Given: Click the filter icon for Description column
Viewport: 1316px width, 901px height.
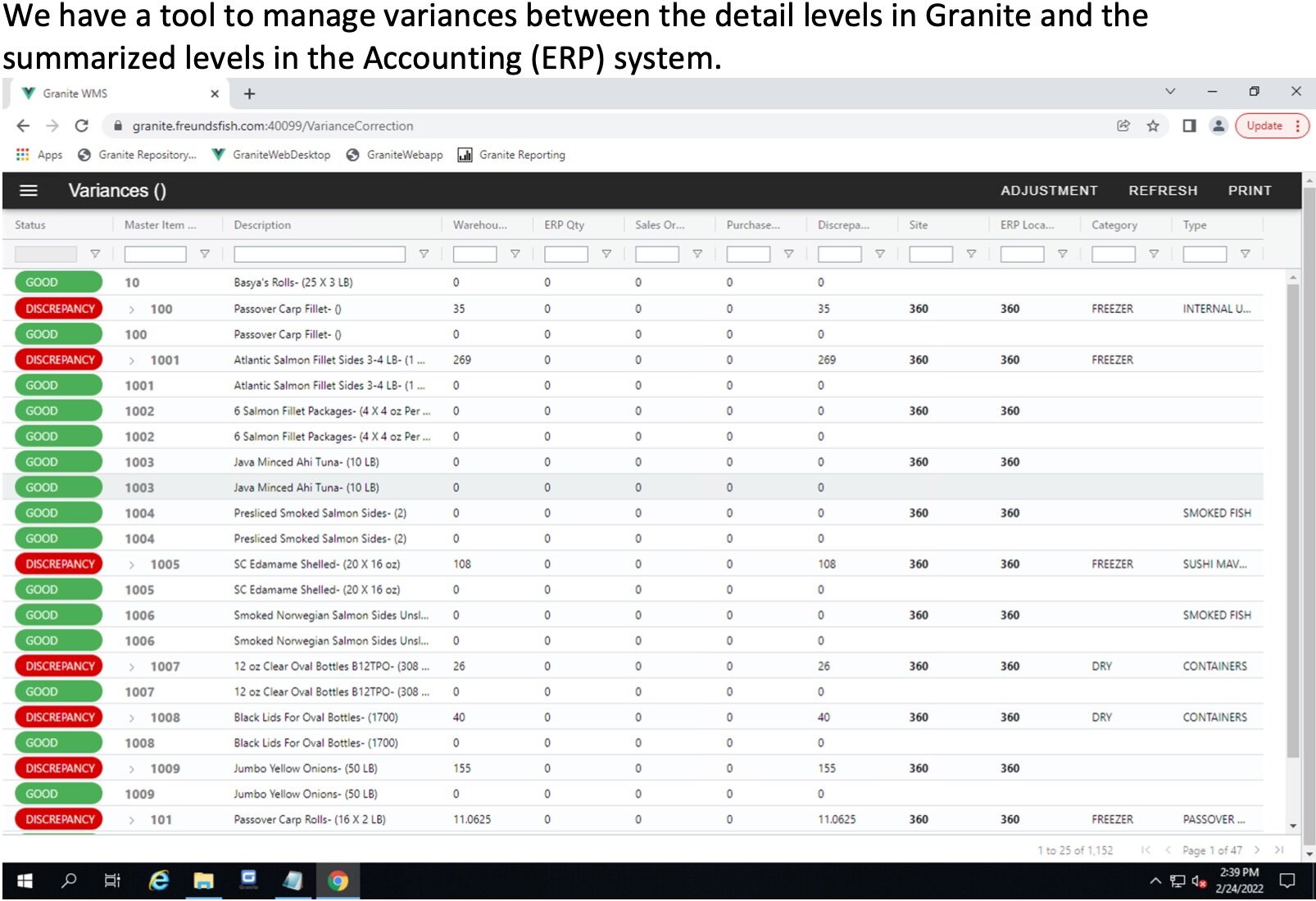Looking at the screenshot, I should [x=424, y=254].
